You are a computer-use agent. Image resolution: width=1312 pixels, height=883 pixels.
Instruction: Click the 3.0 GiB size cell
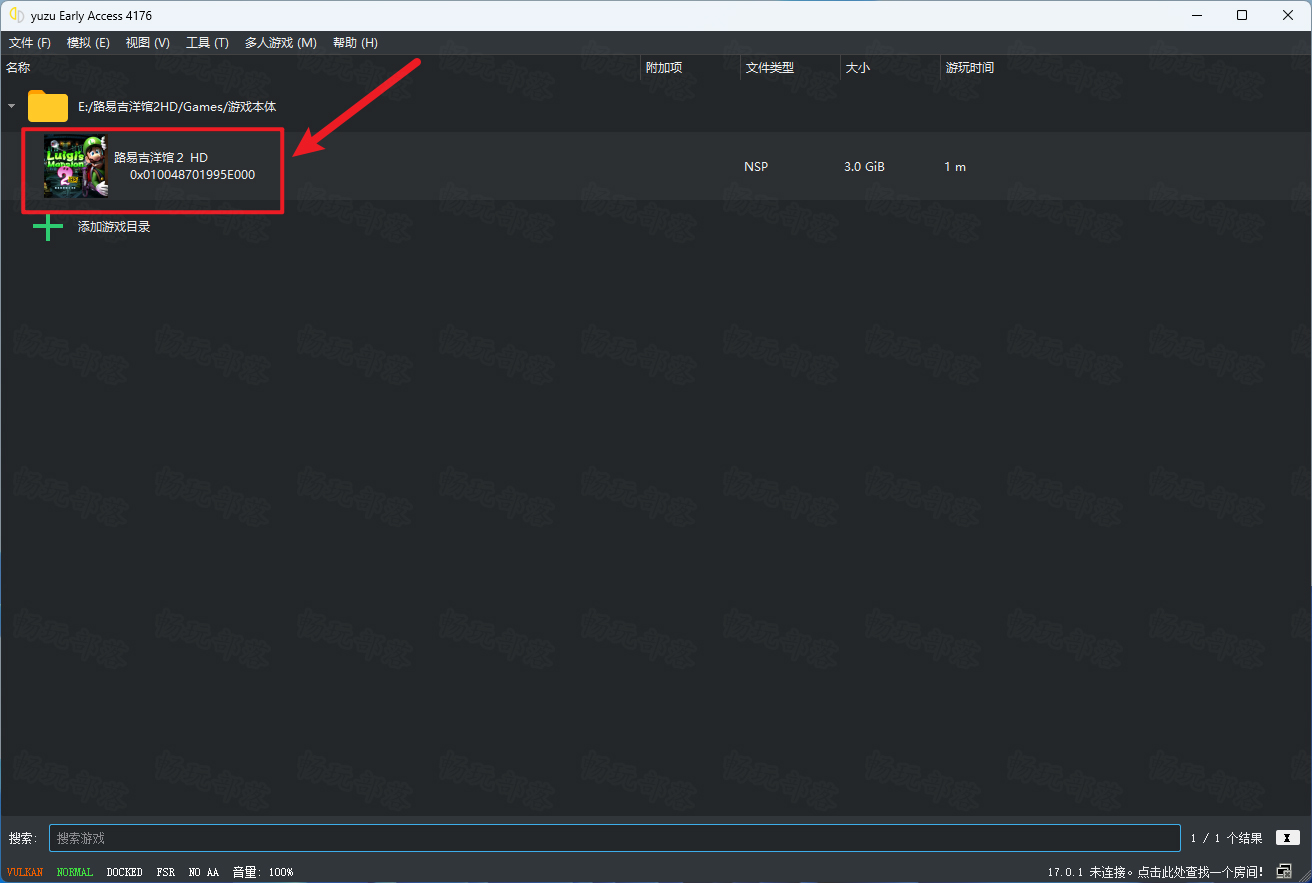click(x=864, y=166)
